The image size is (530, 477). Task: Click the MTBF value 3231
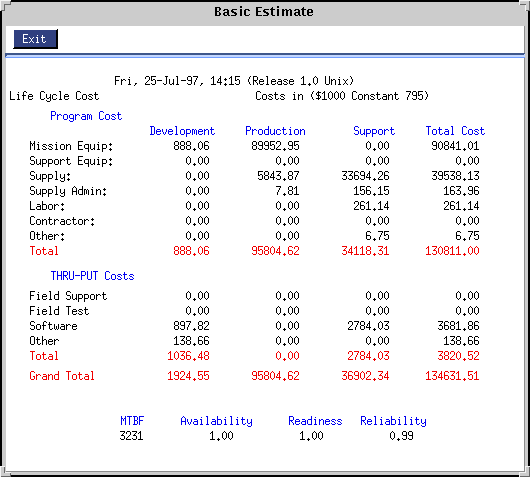pos(131,436)
